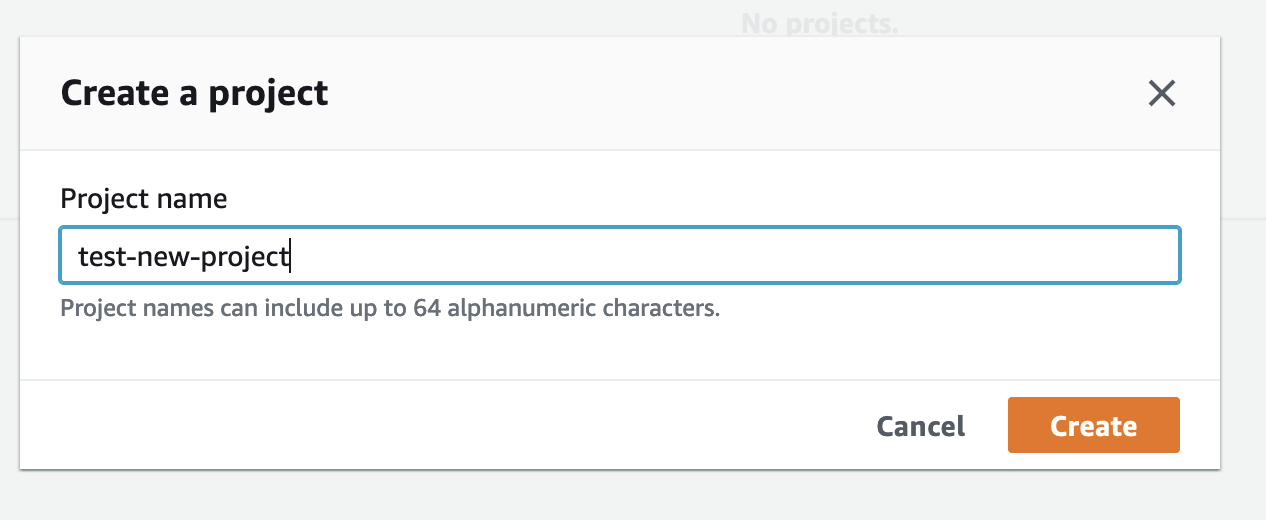Click the word new in the name field
The width and height of the screenshot is (1266, 520).
tap(160, 259)
